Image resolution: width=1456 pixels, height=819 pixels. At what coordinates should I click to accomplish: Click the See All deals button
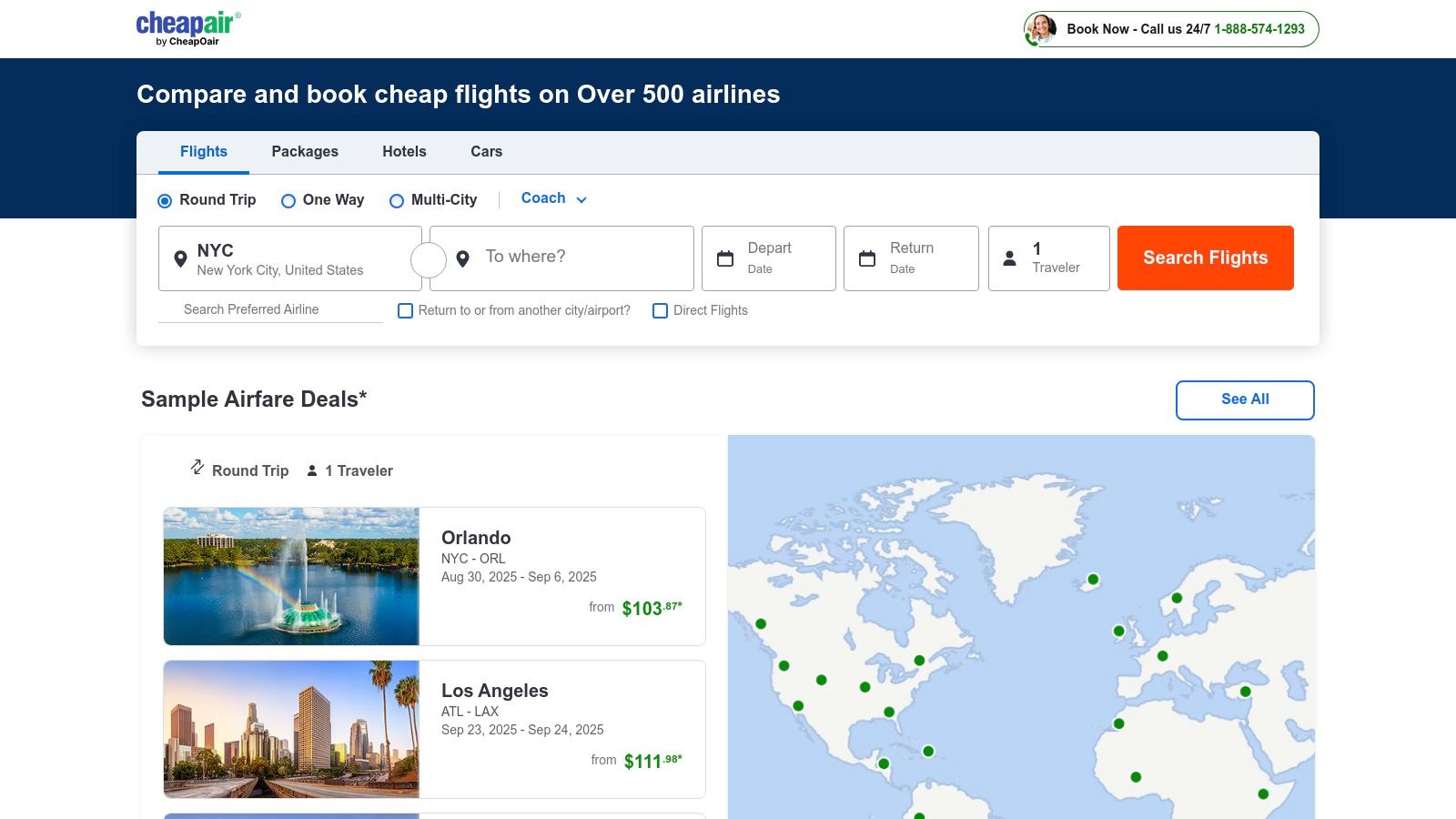point(1245,400)
